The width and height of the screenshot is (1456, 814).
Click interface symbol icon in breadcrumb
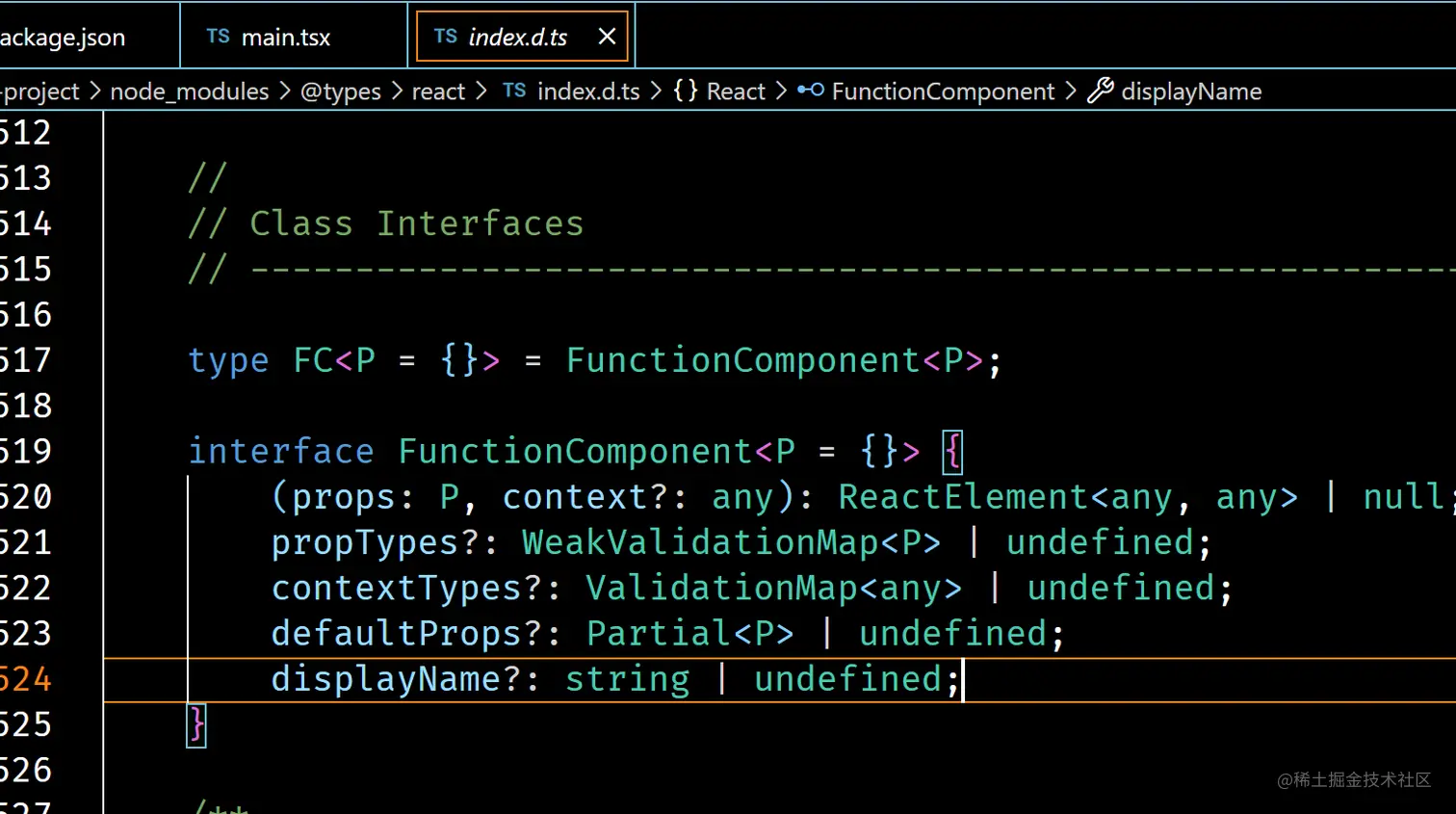click(x=811, y=91)
